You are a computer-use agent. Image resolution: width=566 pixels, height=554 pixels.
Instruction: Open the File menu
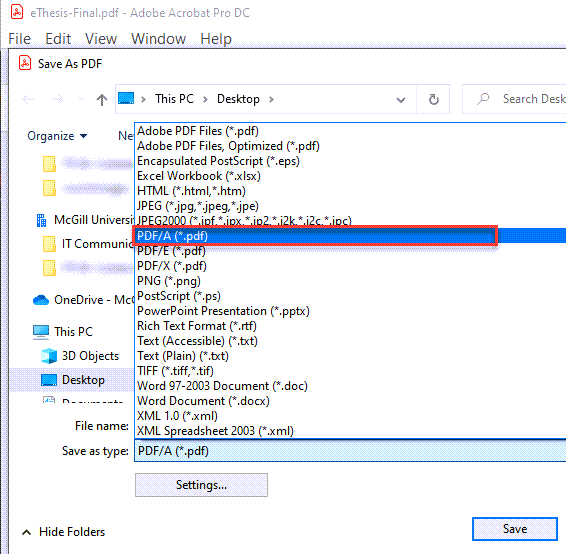click(19, 39)
